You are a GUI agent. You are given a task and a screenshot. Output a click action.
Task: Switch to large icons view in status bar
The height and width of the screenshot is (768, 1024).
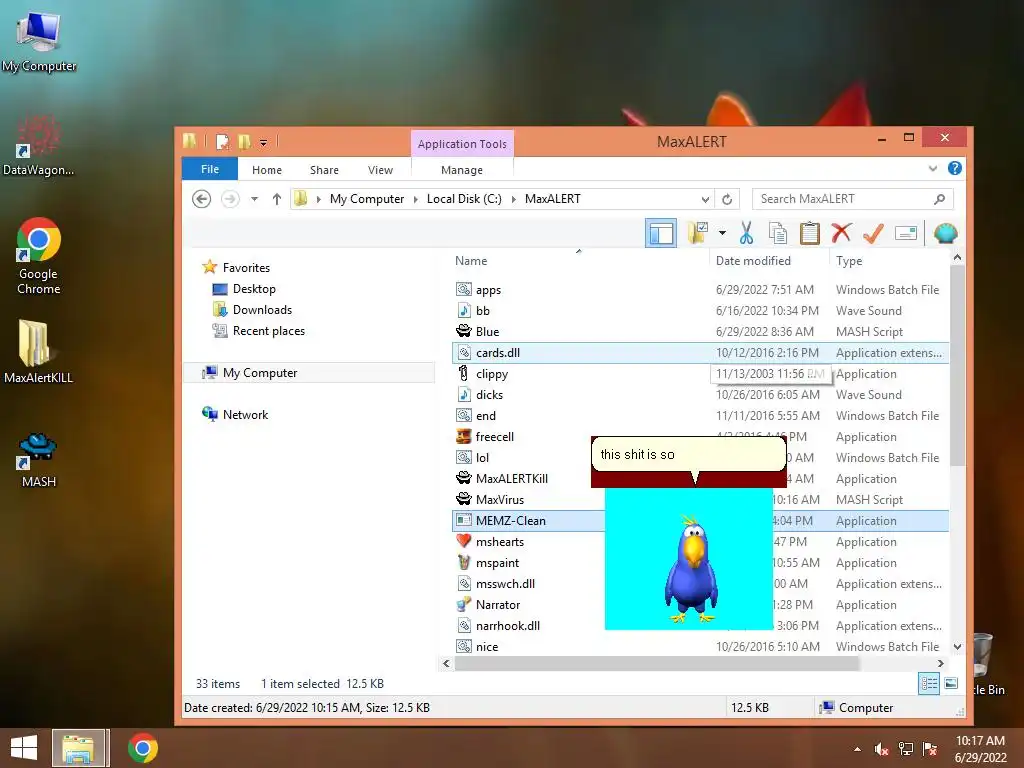[x=952, y=684]
